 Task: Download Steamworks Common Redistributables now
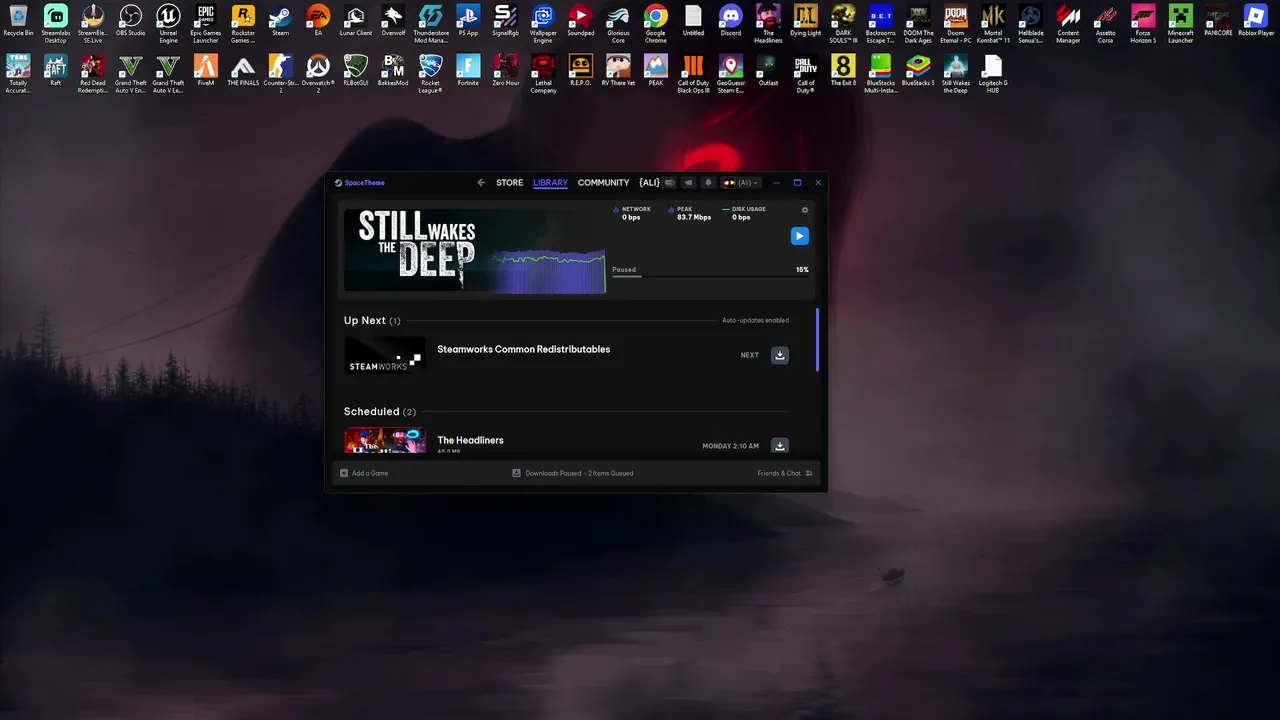(x=780, y=355)
